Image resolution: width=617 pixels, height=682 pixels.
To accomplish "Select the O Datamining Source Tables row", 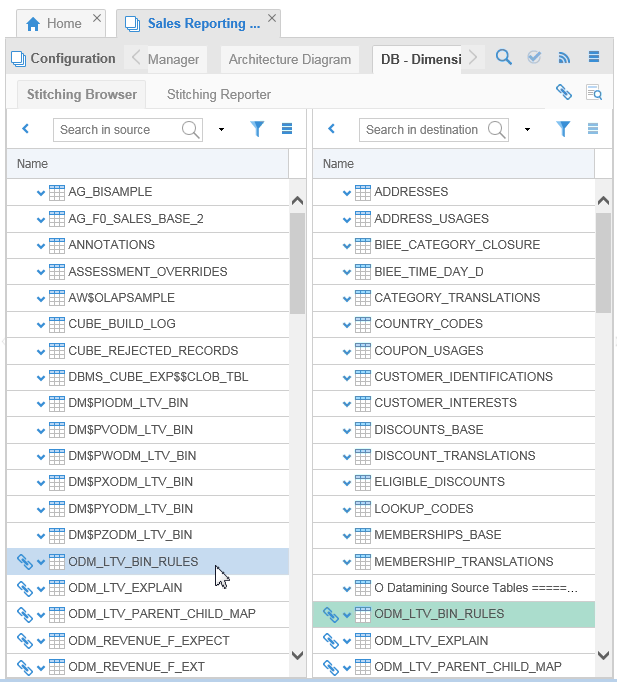I will [454, 588].
